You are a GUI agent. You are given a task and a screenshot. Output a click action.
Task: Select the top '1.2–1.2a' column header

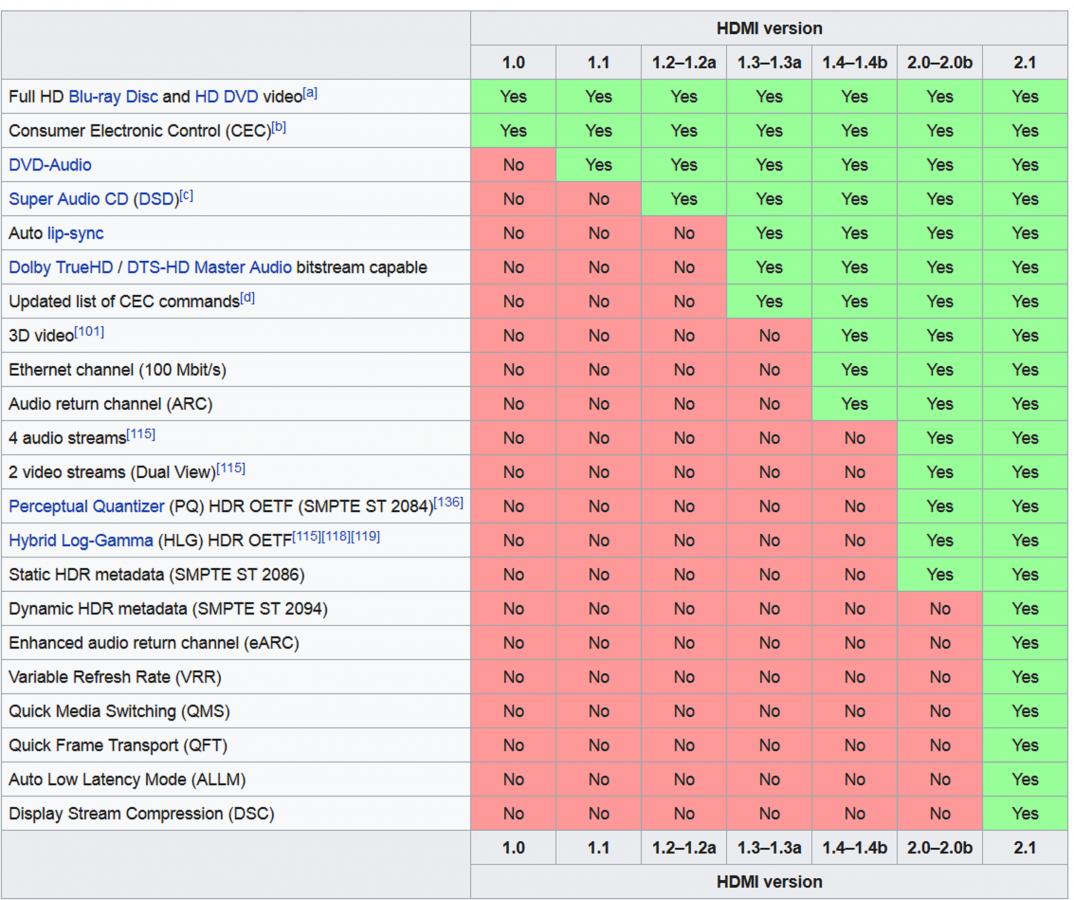click(684, 63)
